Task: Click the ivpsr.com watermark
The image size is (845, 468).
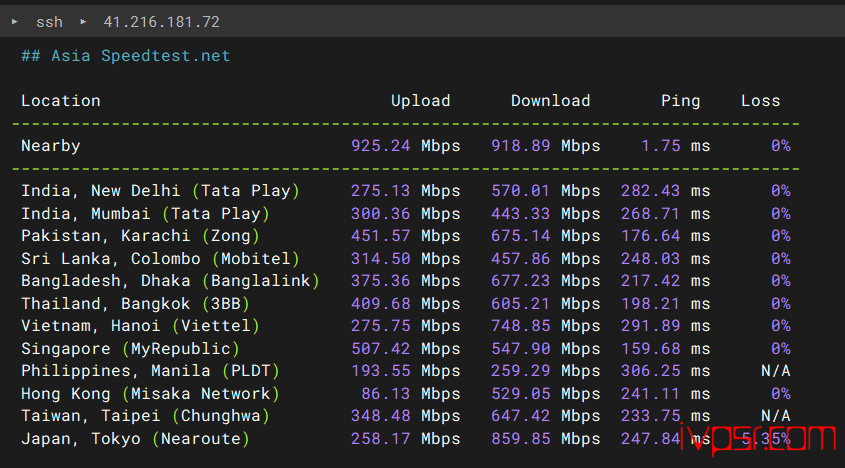Action: coord(757,438)
